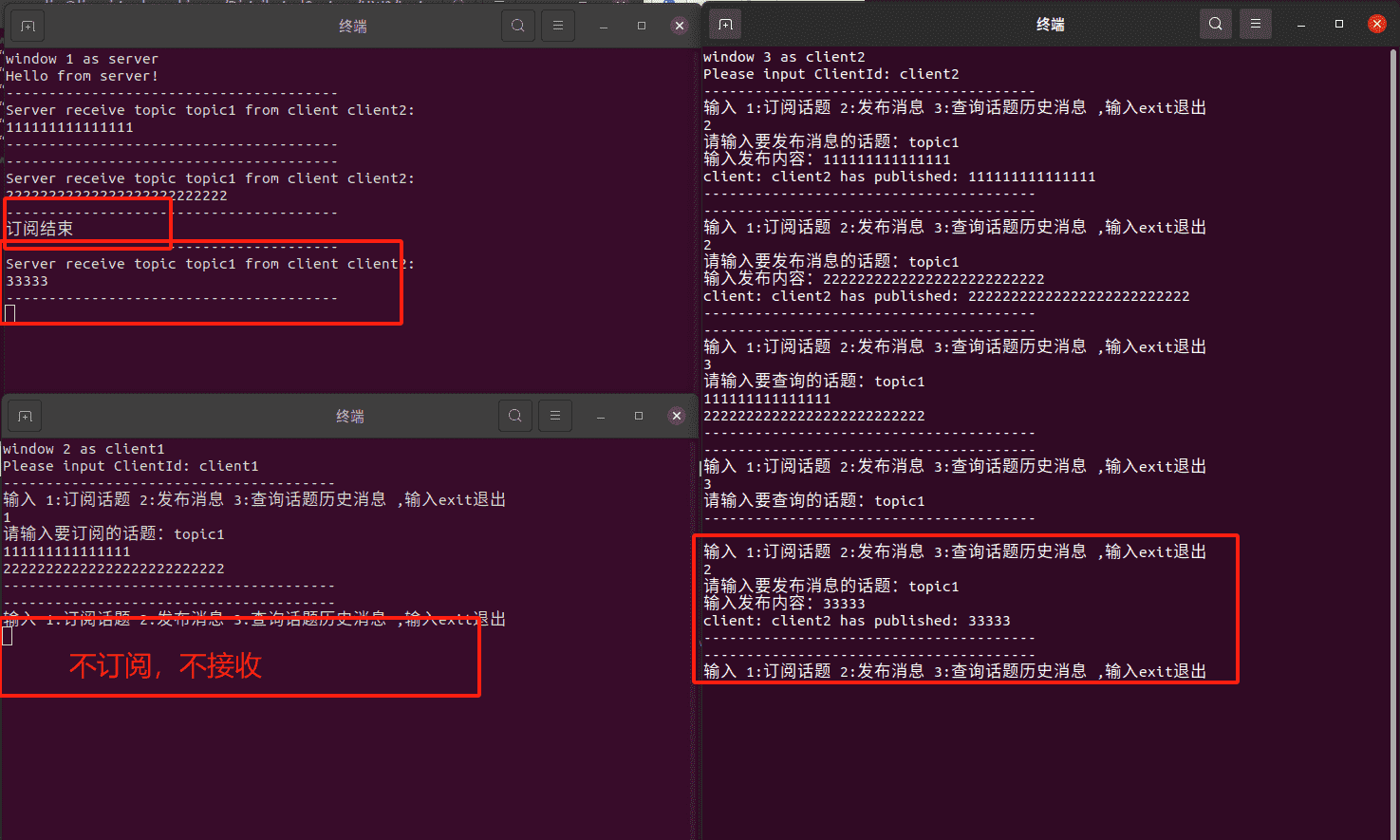Image resolution: width=1400 pixels, height=840 pixels.
Task: Click the client2 terminal title 终端
Action: click(1051, 25)
